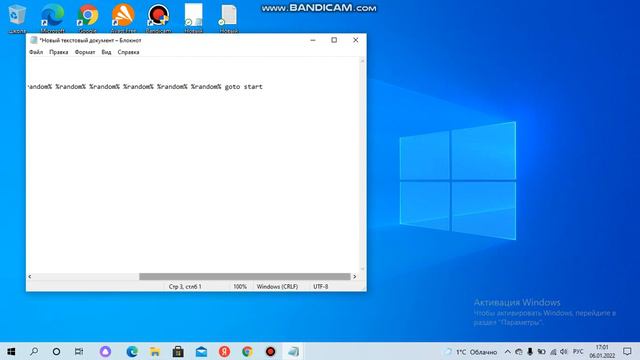Open the Справка menu
Image resolution: width=640 pixels, height=360 pixels.
[x=128, y=52]
